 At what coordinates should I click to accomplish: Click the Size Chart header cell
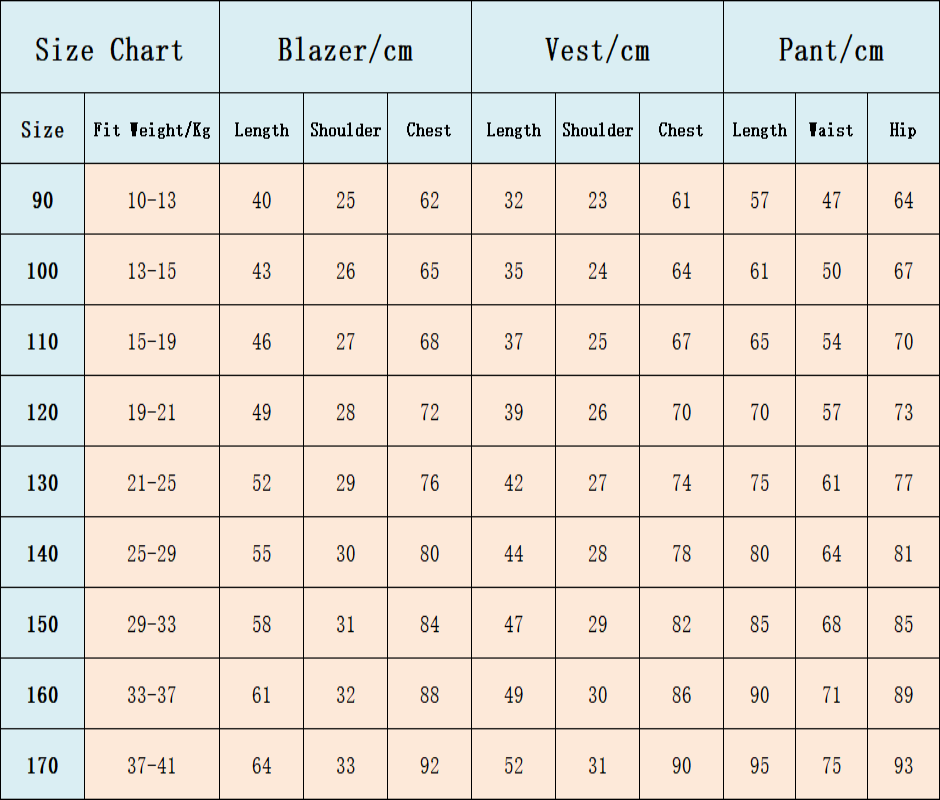110,47
